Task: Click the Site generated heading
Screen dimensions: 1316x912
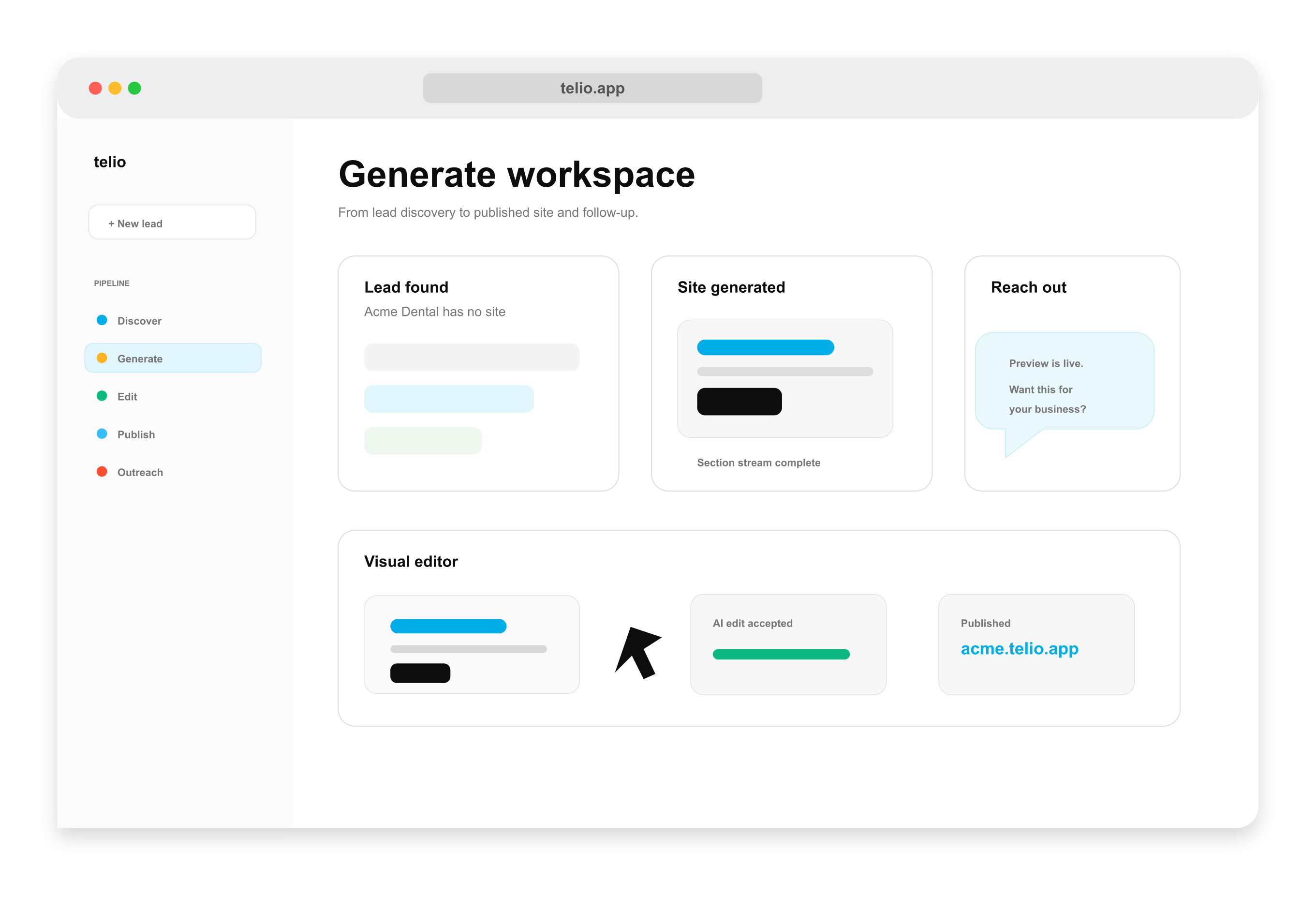Action: [x=731, y=287]
